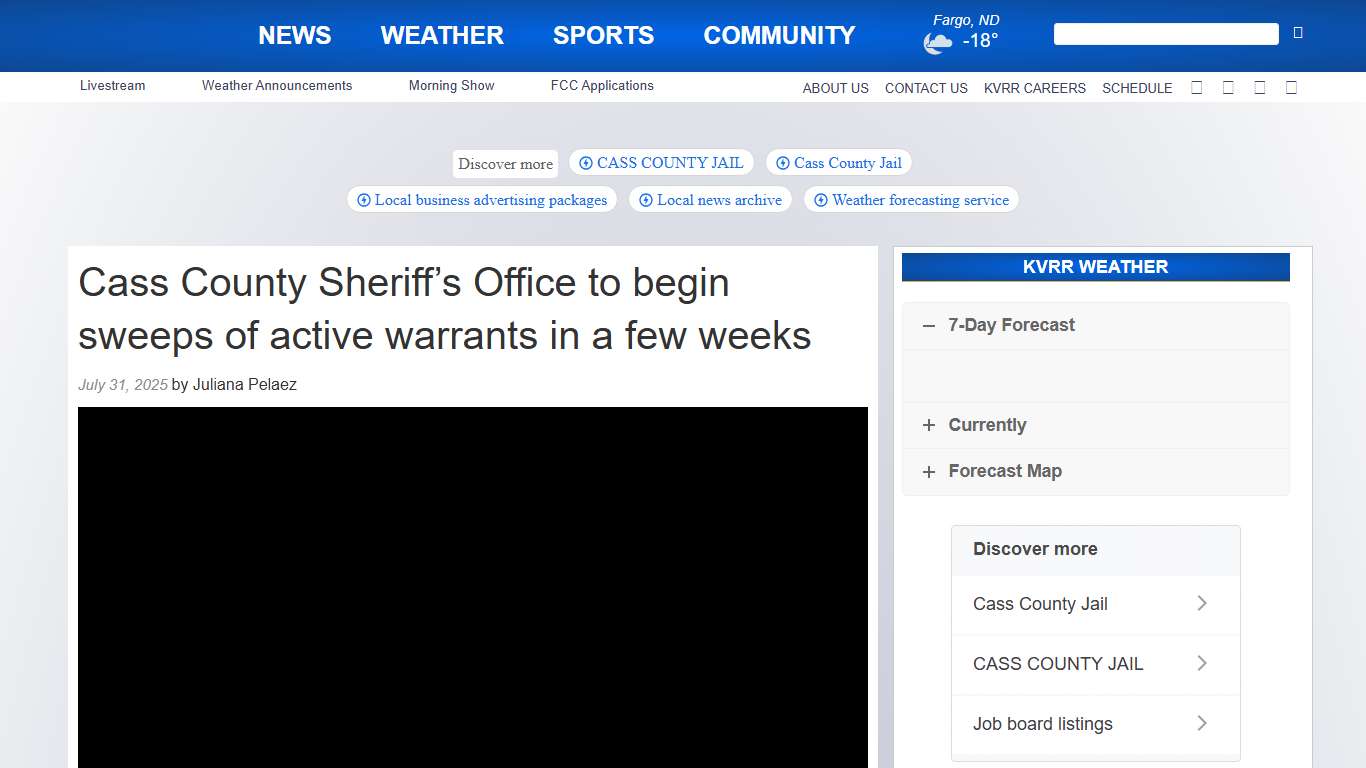Select the first social media icon after SCHEDULE
The image size is (1366, 768).
(x=1197, y=88)
